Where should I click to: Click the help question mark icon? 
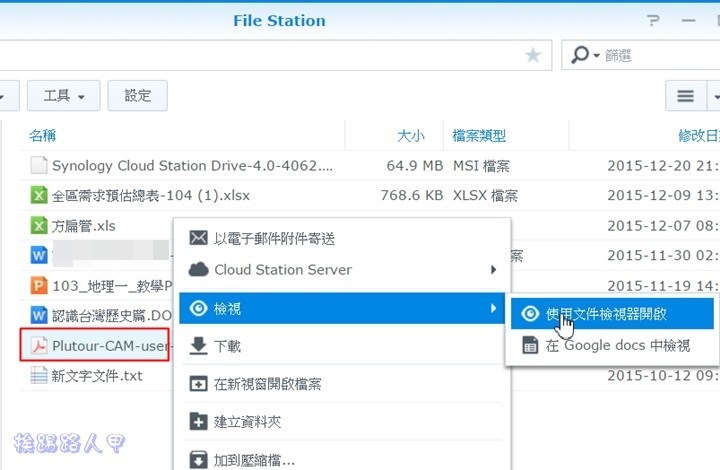653,20
